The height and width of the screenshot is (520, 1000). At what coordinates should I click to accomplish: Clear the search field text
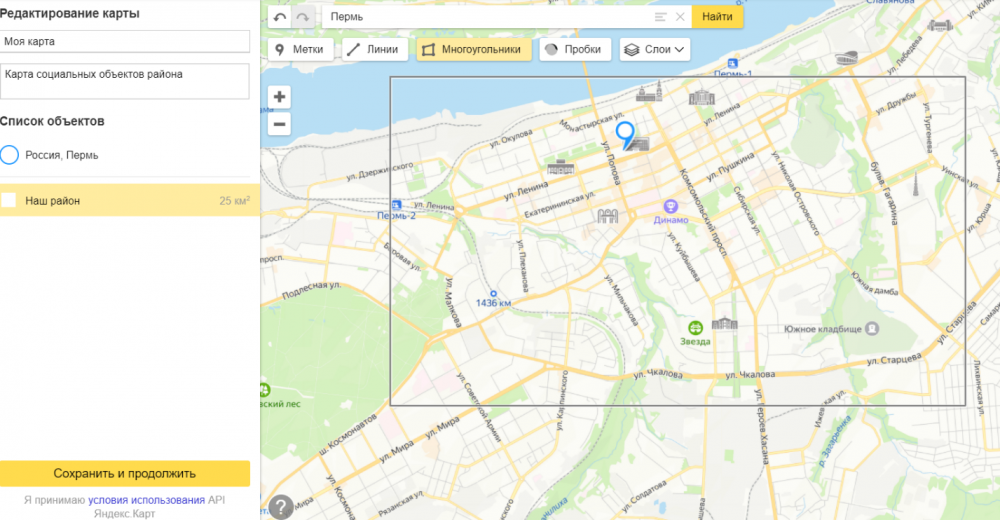pyautogui.click(x=680, y=17)
